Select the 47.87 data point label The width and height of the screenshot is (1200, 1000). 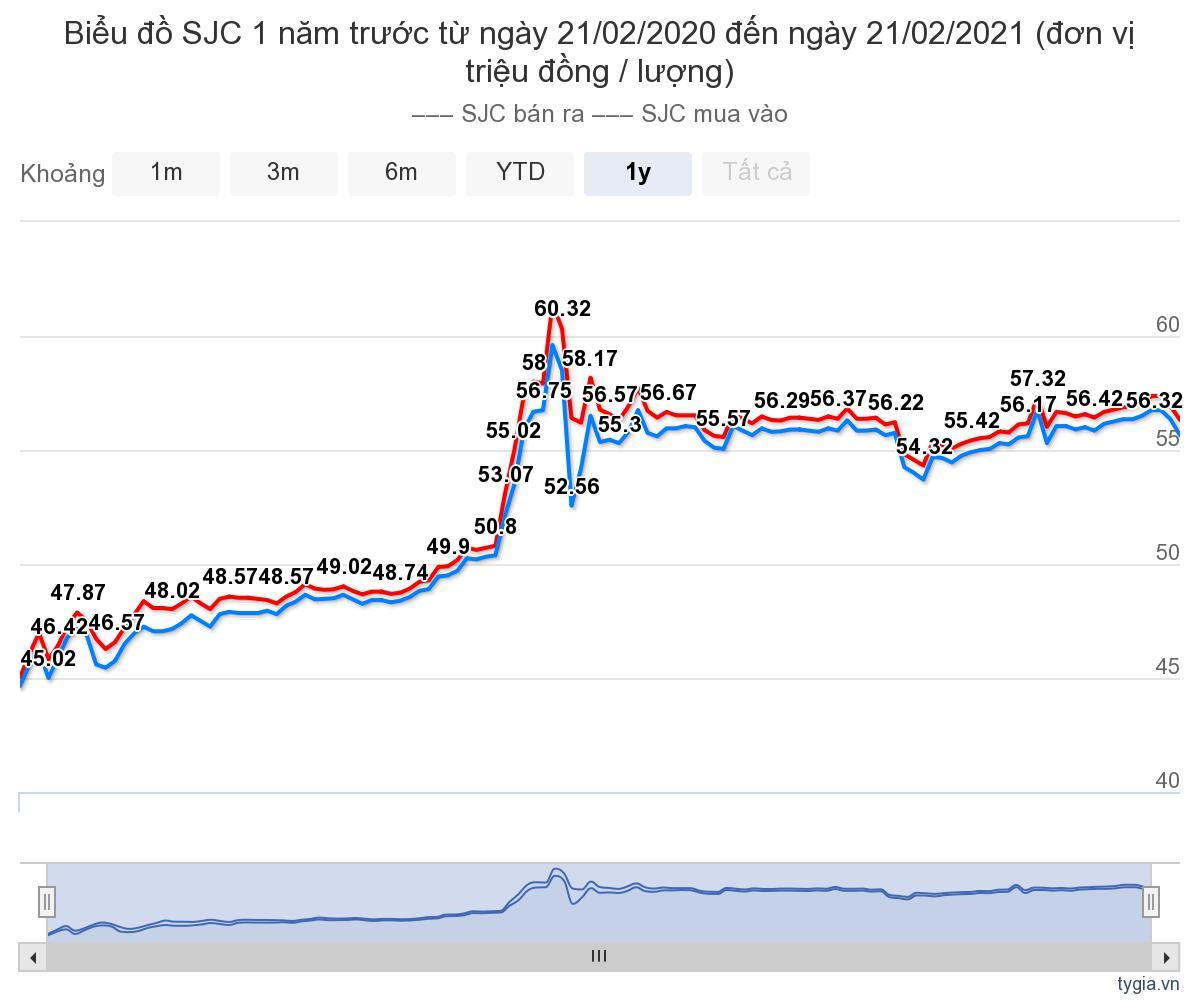77,593
